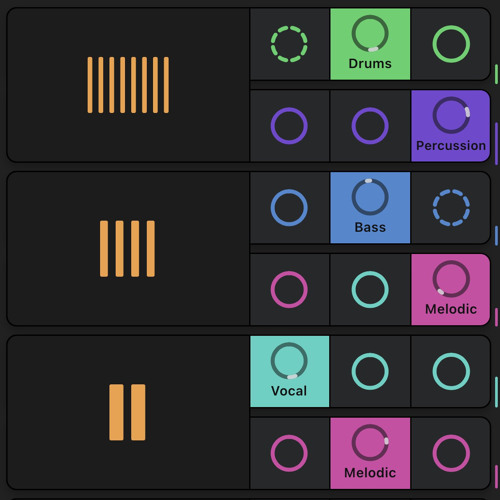Image resolution: width=500 pixels, height=500 pixels.
Task: Tap middle teal loop next to Vocal
Action: pos(370,371)
